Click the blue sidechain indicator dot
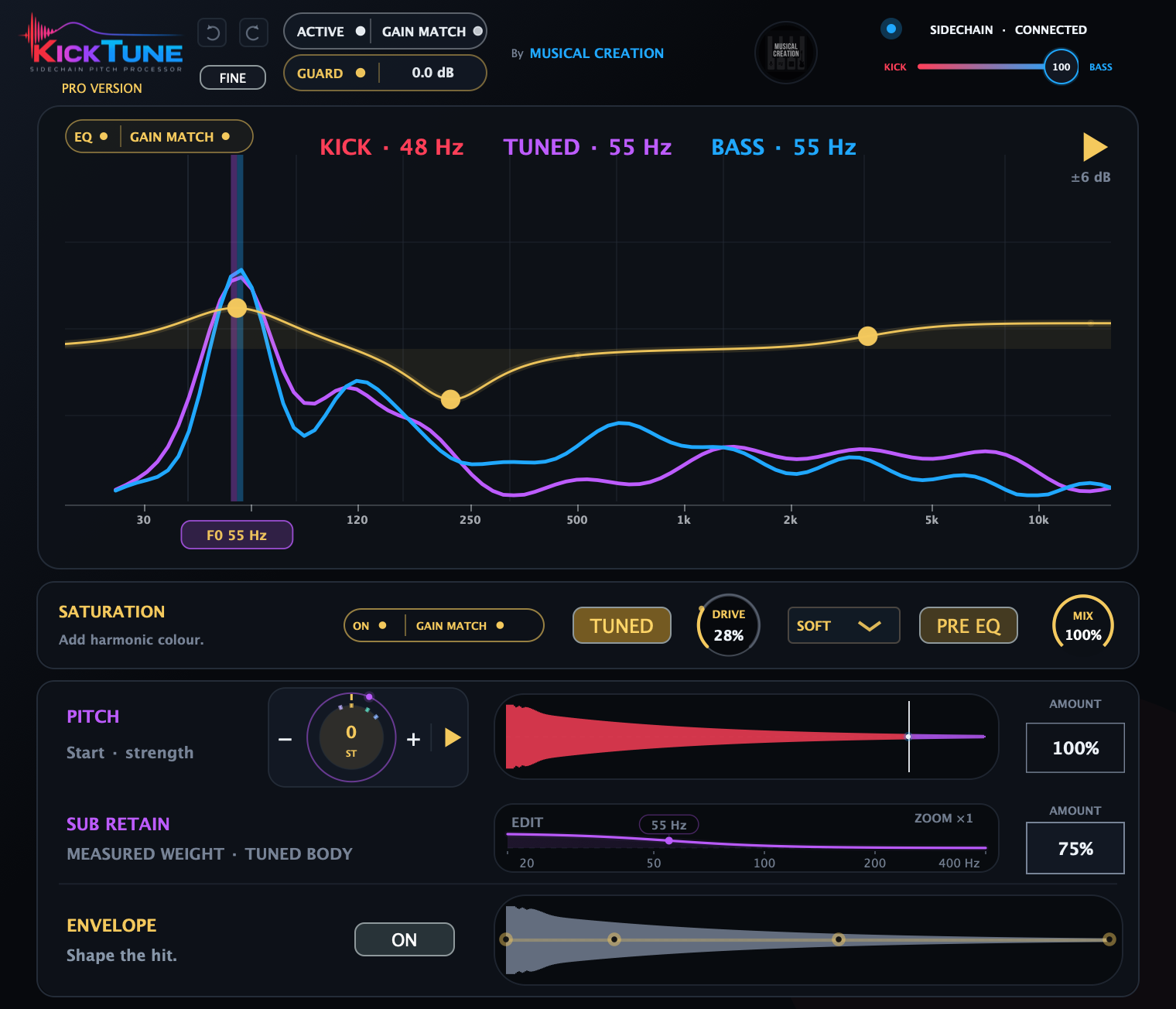This screenshot has width=1176, height=1009. click(891, 29)
